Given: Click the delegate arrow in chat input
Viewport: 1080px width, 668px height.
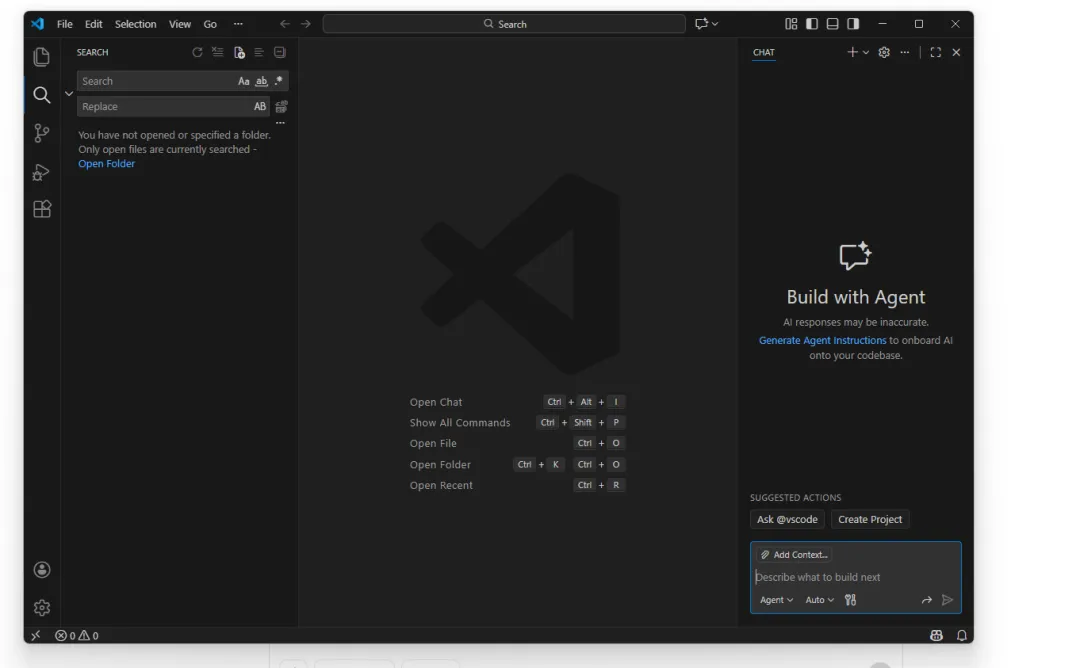Looking at the screenshot, I should (926, 600).
